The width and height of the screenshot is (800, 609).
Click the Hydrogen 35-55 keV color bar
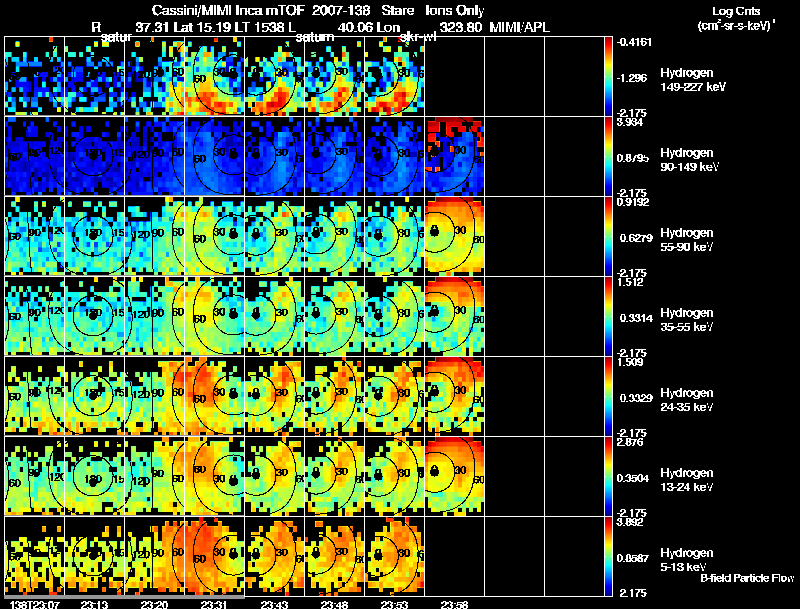coord(608,316)
